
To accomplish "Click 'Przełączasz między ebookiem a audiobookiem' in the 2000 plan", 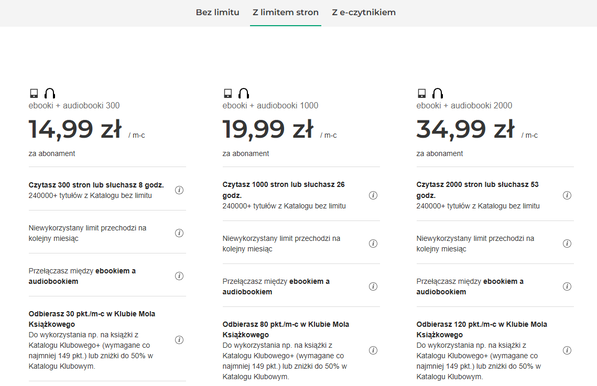I will [x=470, y=286].
